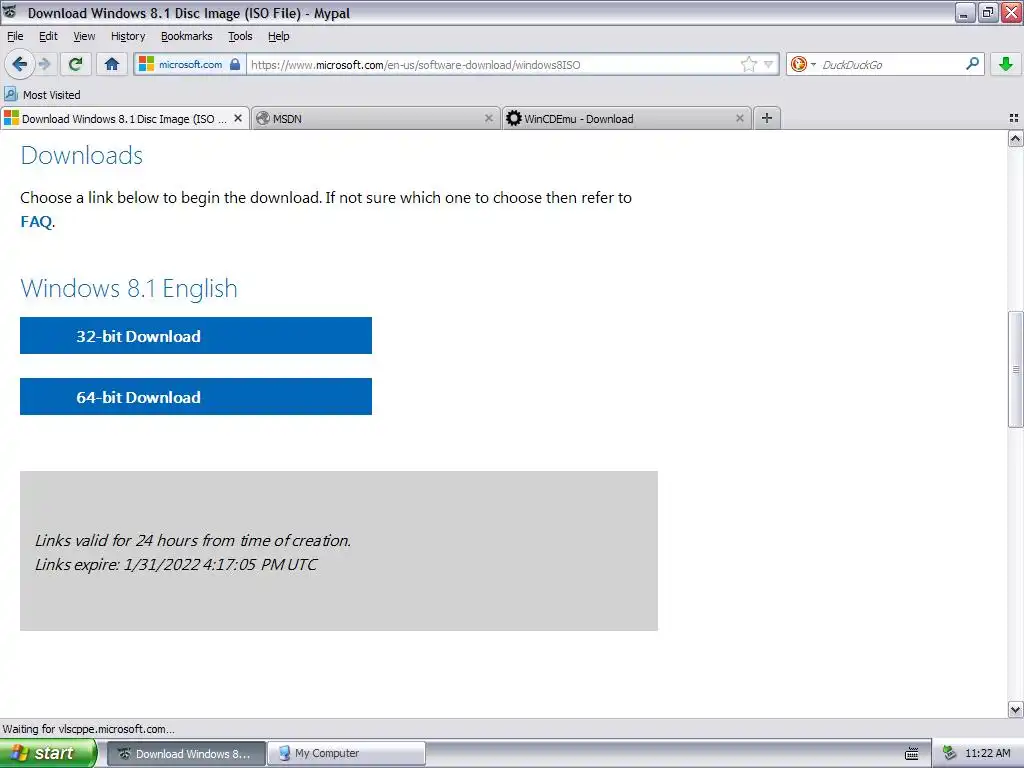Click the Links expire date text
The height and width of the screenshot is (768, 1024).
[176, 564]
